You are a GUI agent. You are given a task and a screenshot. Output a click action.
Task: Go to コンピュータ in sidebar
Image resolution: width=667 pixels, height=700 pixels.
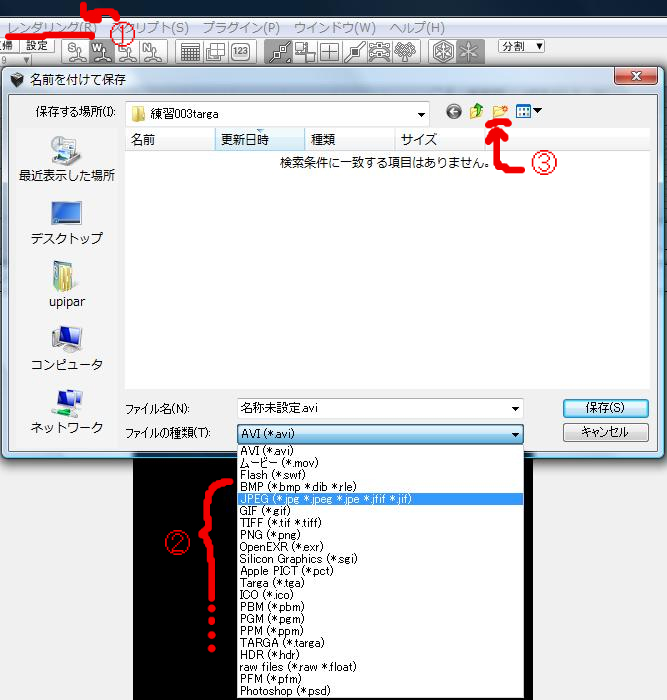coord(67,348)
